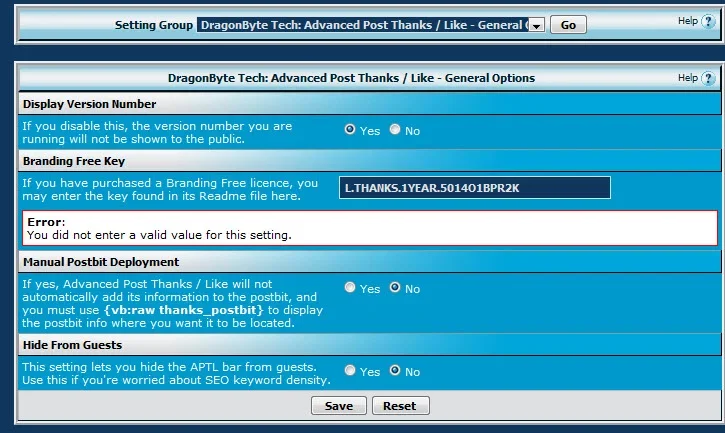Open the Setting Group dropdown arrow
This screenshot has height=433, width=725.
point(536,25)
